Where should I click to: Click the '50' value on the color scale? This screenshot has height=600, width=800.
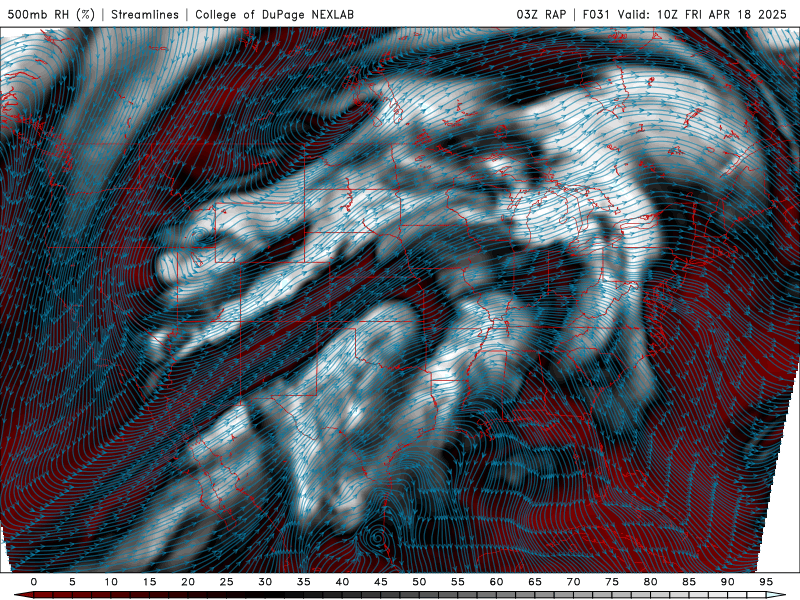419,582
